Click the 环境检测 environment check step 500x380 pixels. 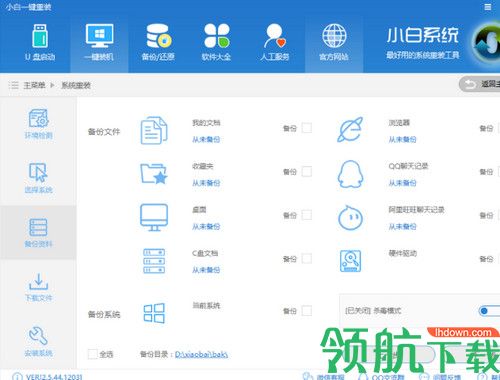(x=38, y=124)
